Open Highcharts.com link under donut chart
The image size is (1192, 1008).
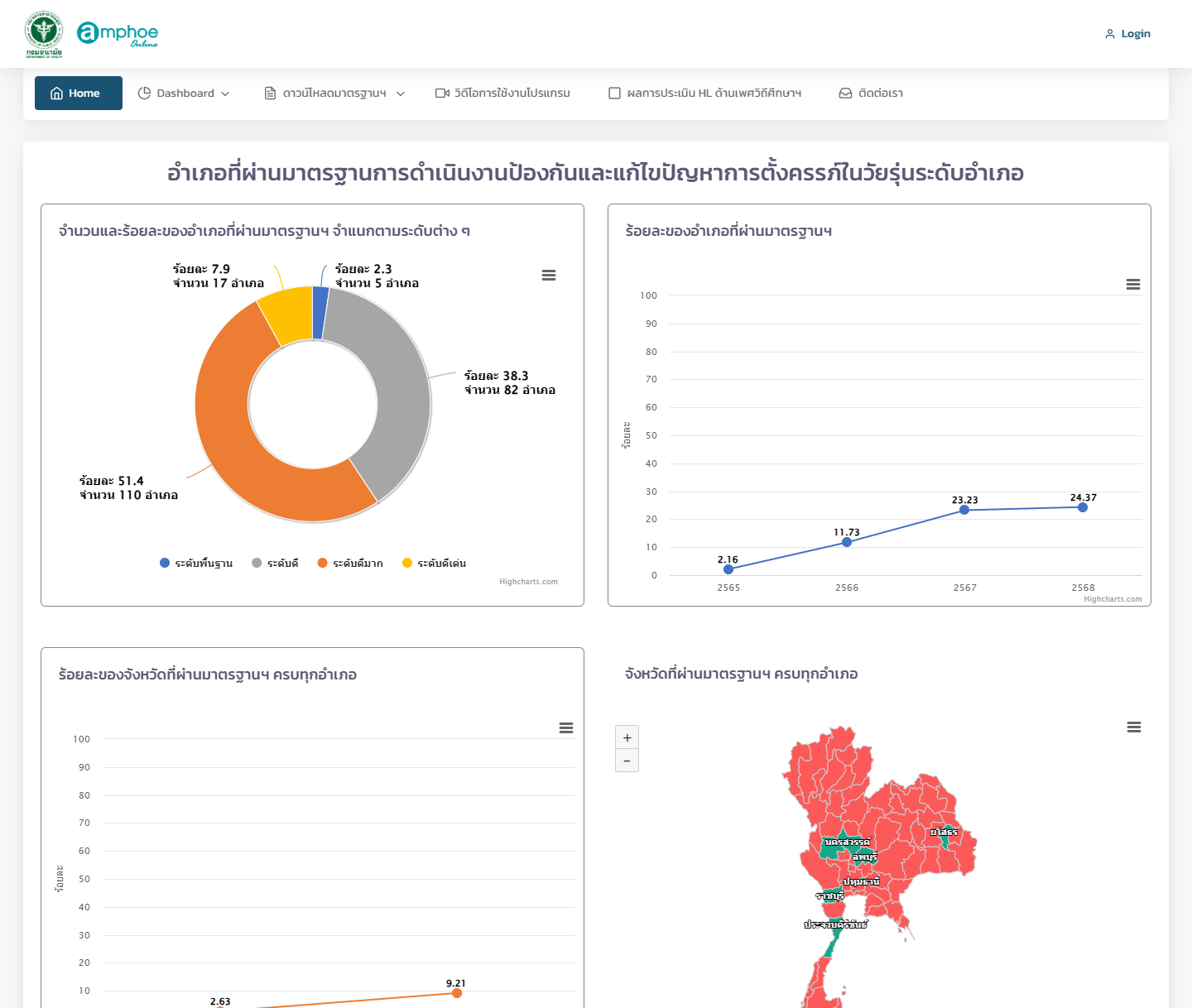(528, 582)
